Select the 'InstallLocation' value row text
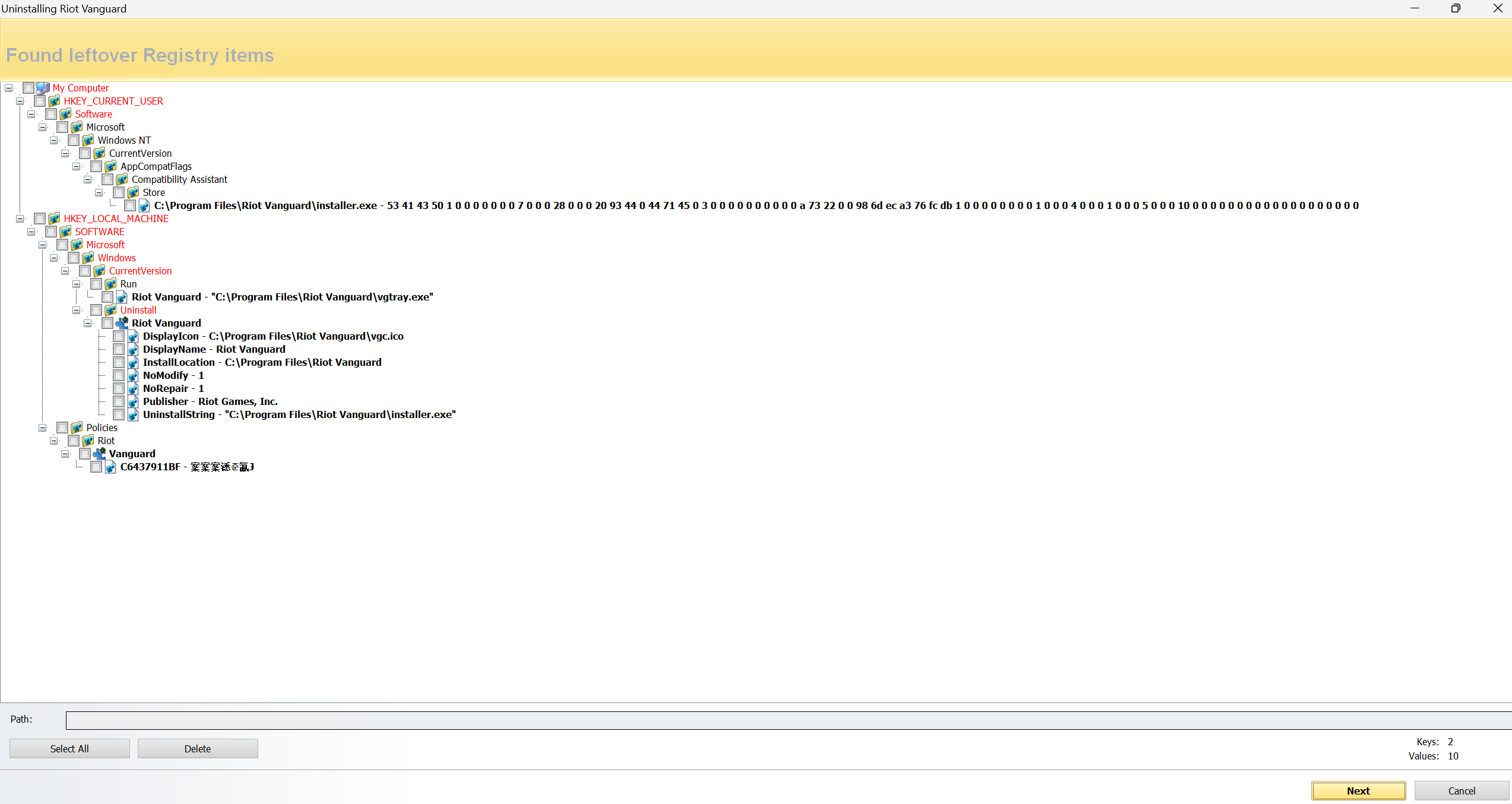This screenshot has height=804, width=1512. coord(262,362)
